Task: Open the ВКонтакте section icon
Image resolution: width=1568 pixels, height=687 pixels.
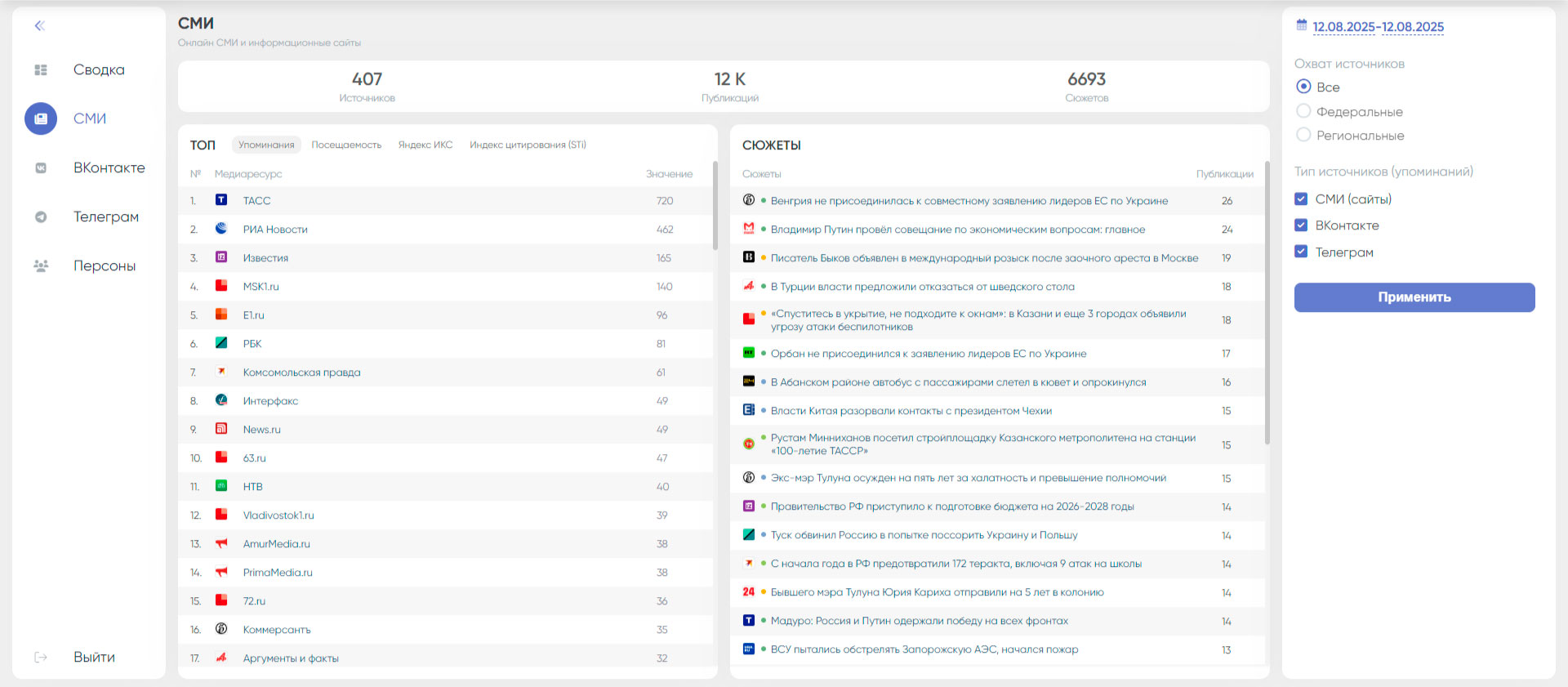Action: 41,168
